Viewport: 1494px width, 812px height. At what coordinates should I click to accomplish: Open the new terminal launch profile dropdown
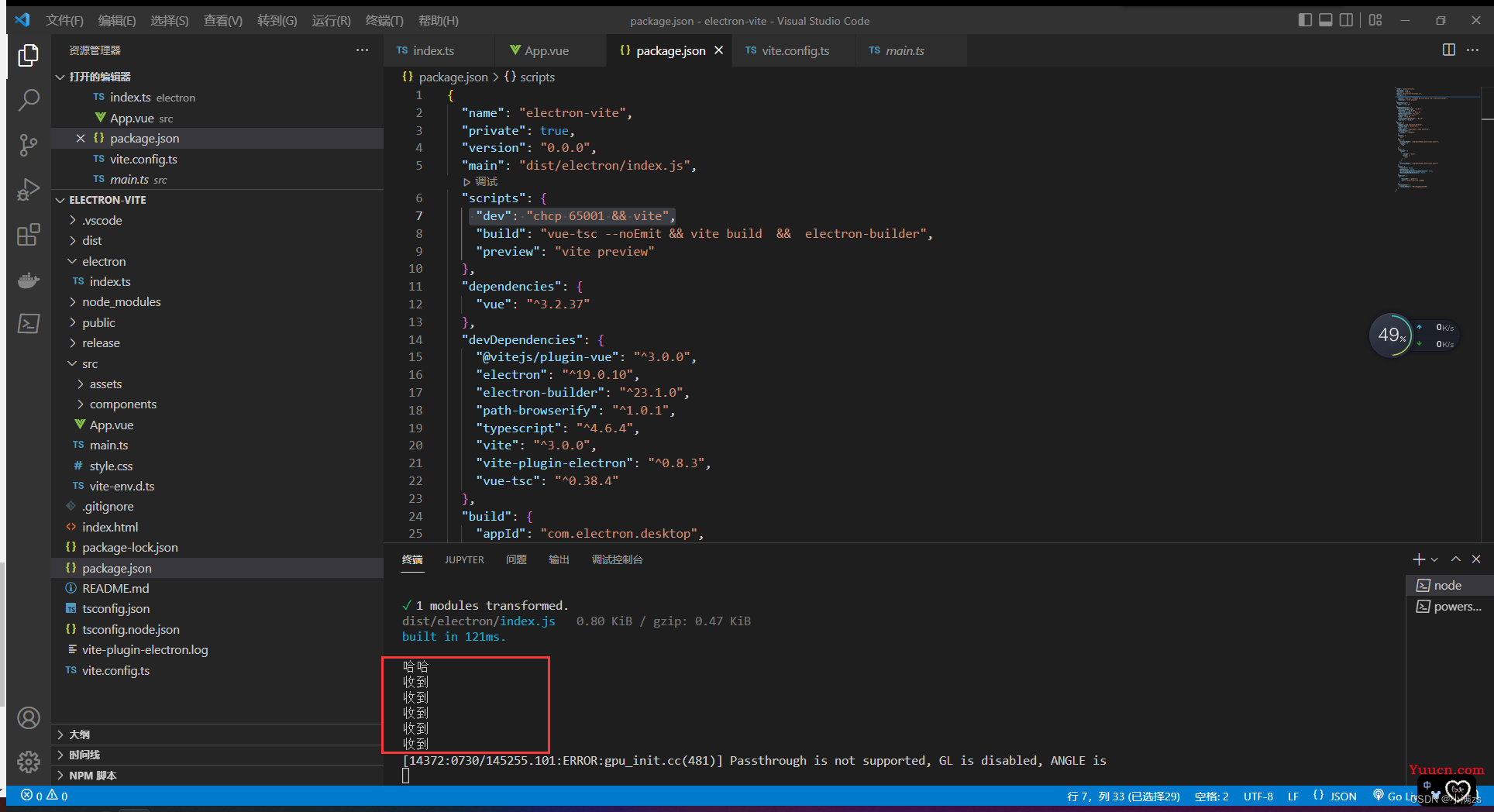(x=1434, y=559)
